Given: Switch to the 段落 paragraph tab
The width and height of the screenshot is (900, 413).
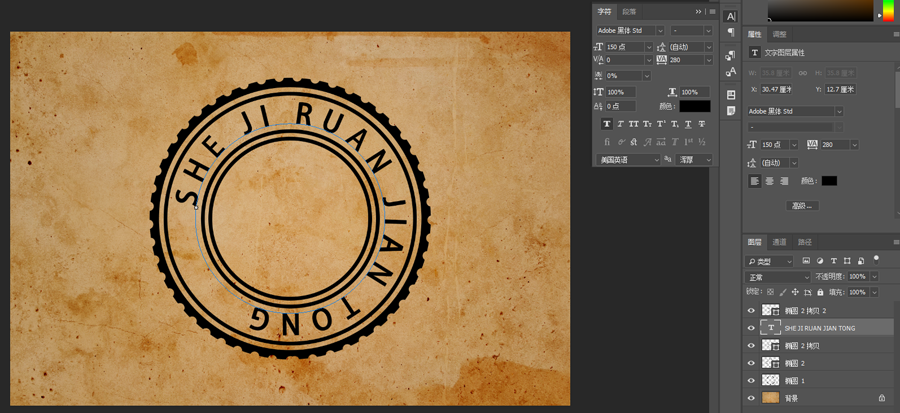Looking at the screenshot, I should point(629,11).
